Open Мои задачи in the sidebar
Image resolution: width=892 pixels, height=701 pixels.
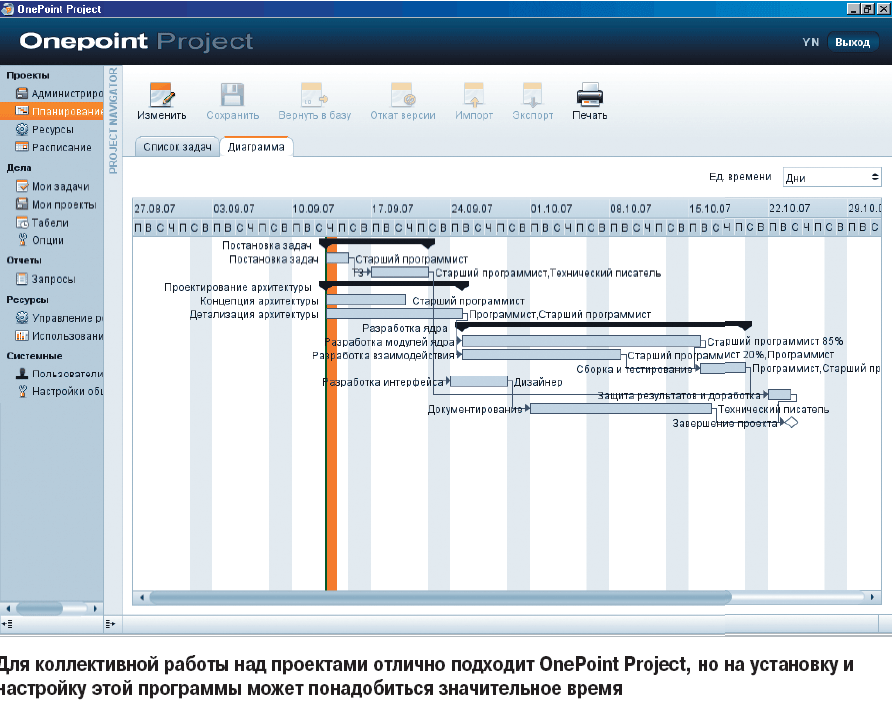coord(60,186)
